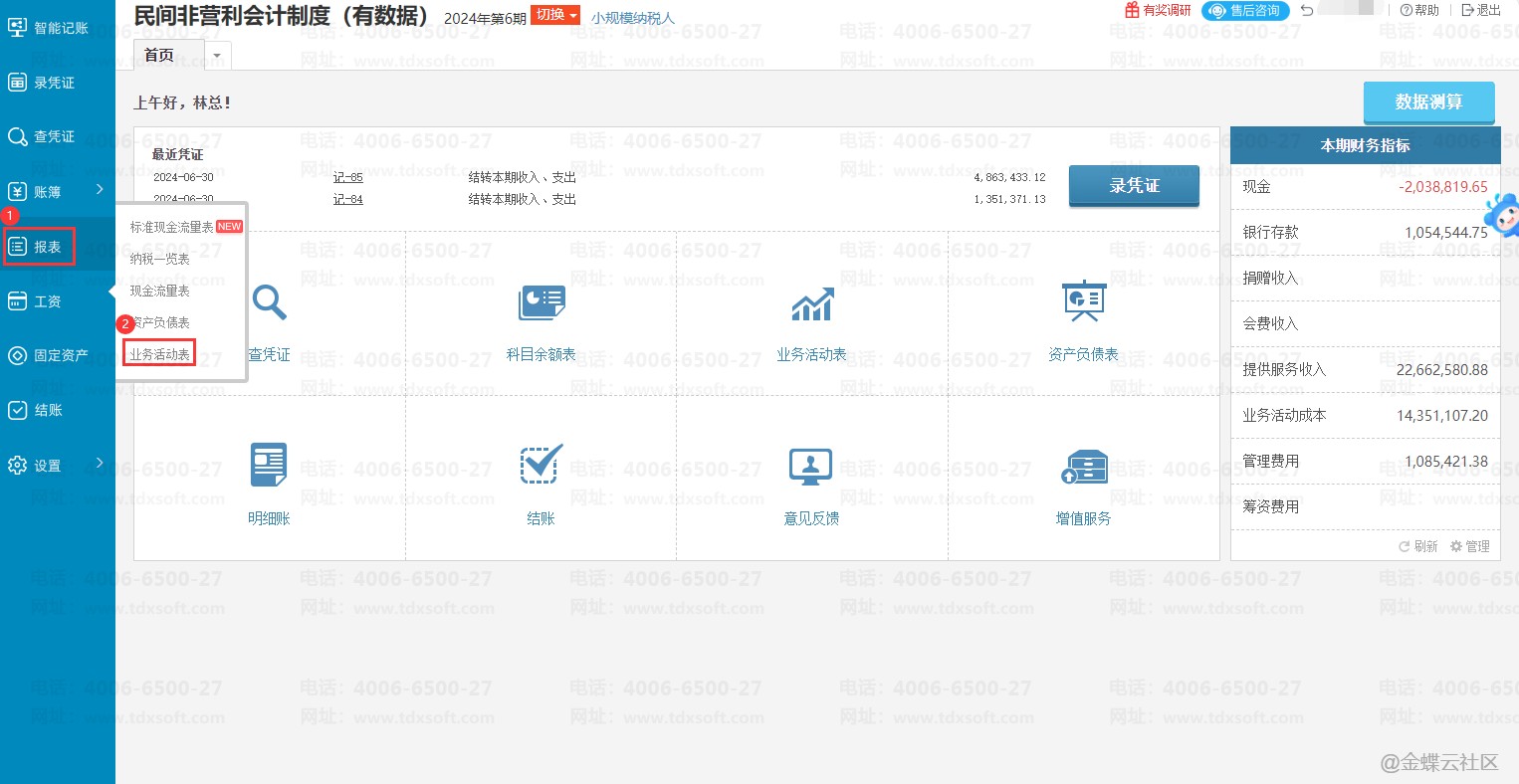The image size is (1519, 784).
Task: Select 标准现金流量表 in the submenu
Action: click(x=171, y=227)
